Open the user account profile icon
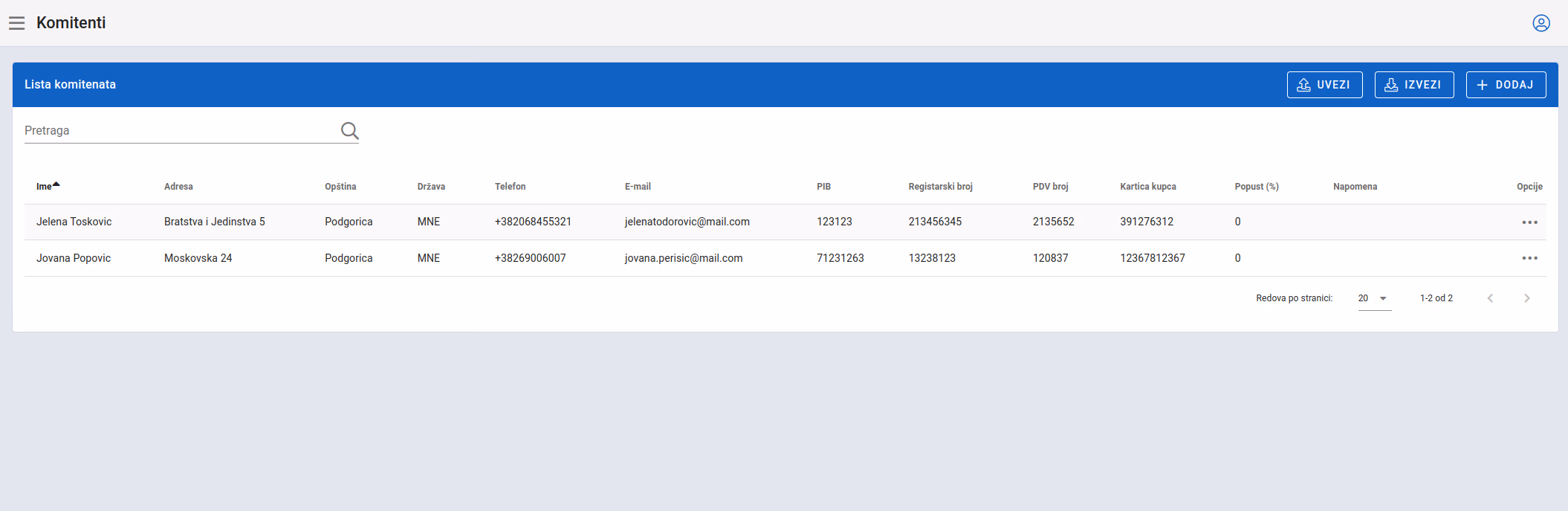The height and width of the screenshot is (511, 1568). [1541, 23]
